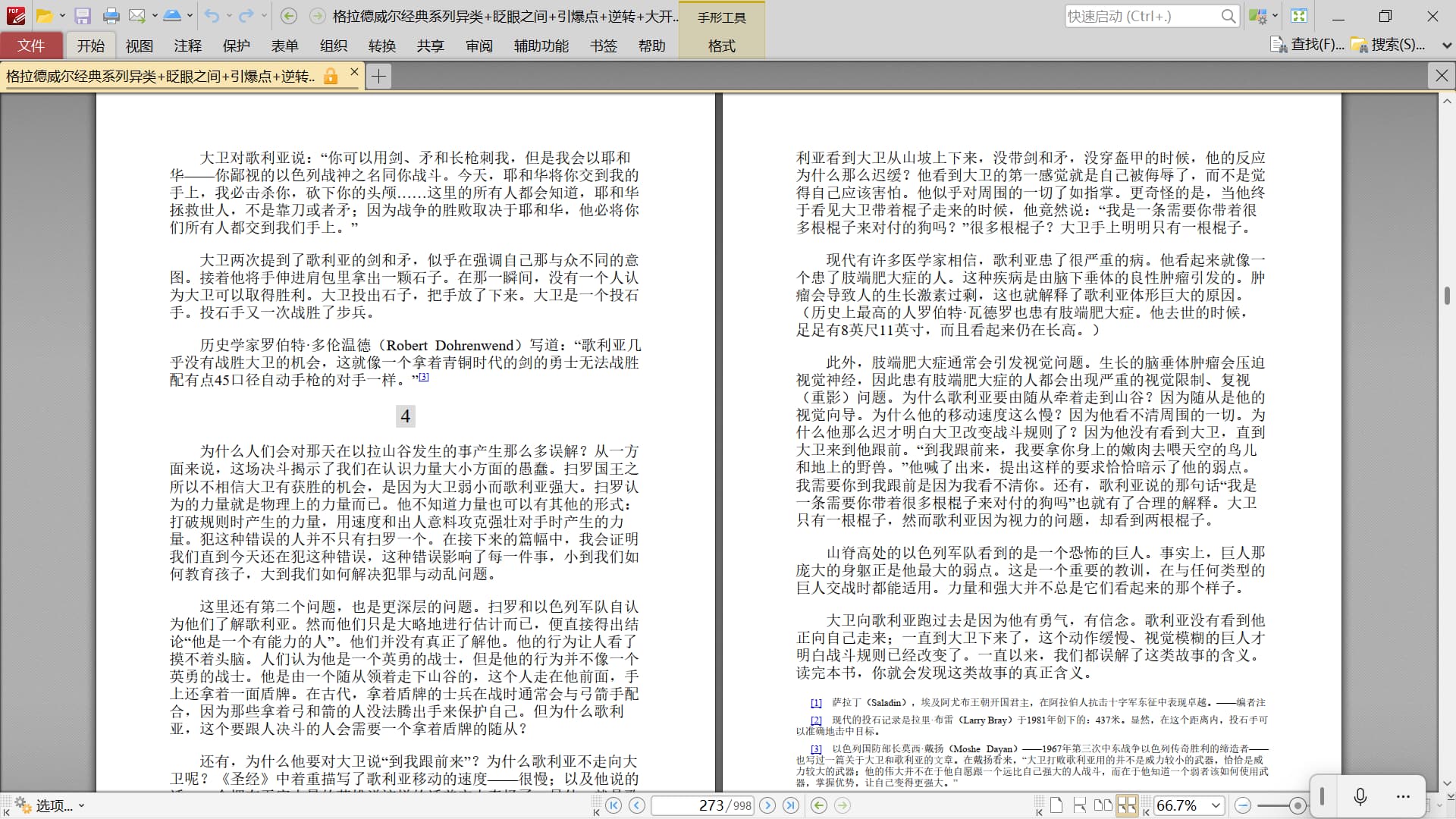Click the print icon in toolbar
1456x819 pixels.
coord(111,16)
